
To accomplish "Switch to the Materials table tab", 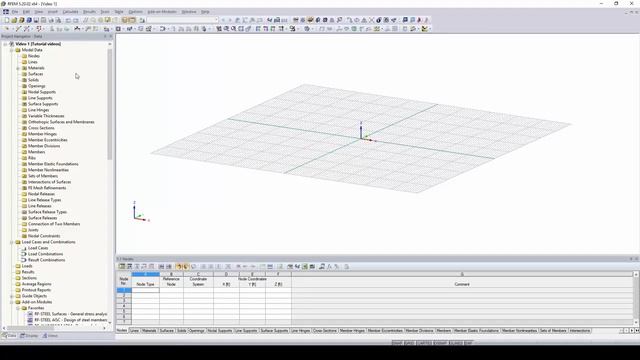I will 149,331.
